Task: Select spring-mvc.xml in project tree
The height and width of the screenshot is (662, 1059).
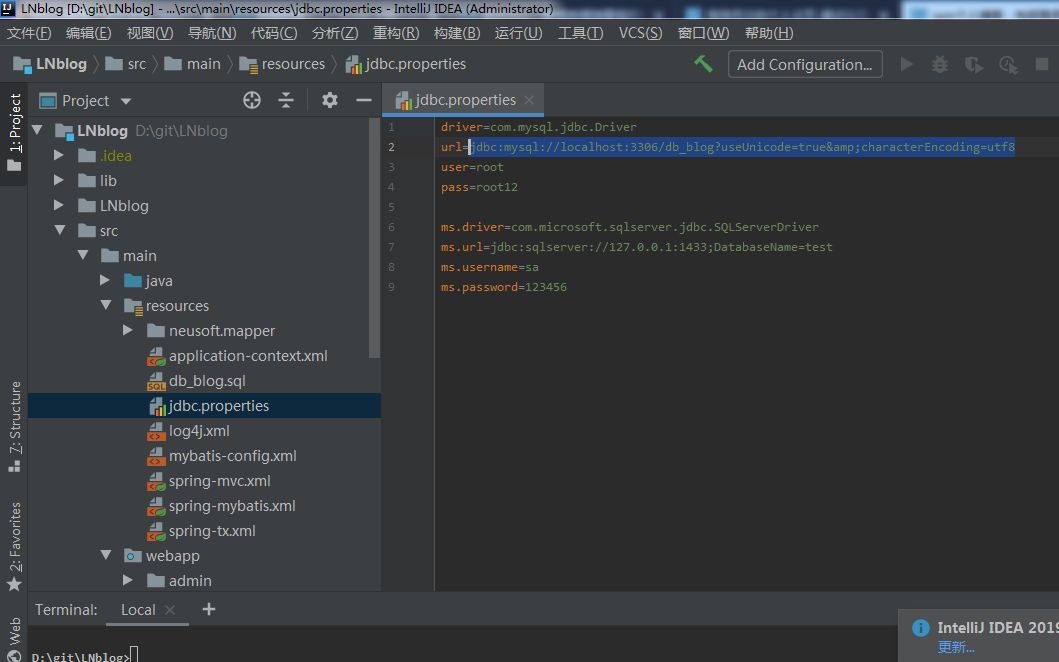Action: click(x=219, y=481)
